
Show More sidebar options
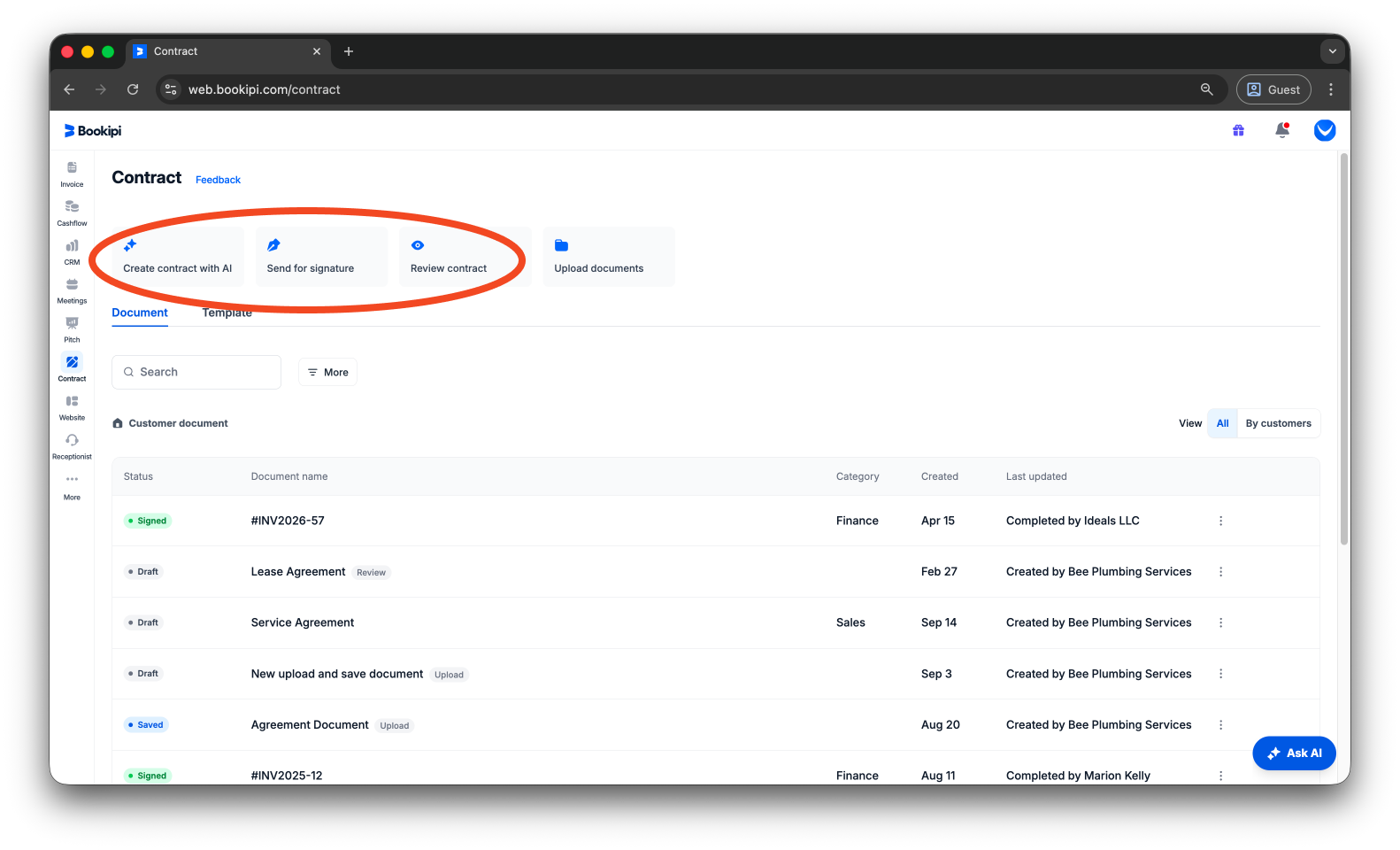(72, 487)
